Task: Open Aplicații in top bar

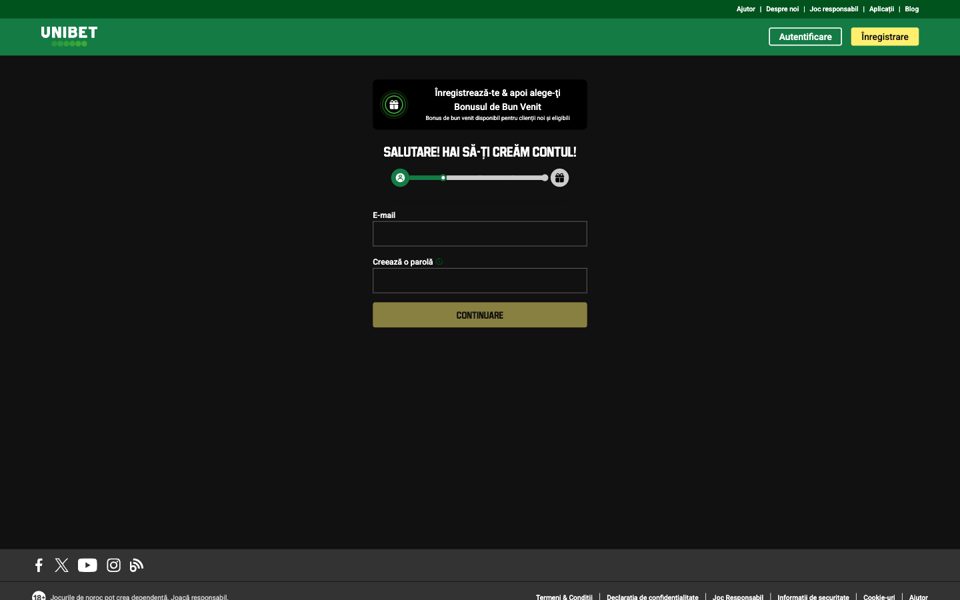Action: pyautogui.click(x=882, y=9)
